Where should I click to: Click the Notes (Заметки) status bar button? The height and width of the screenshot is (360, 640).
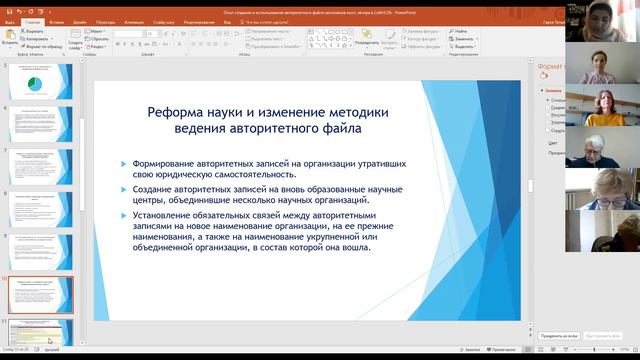tap(470, 349)
